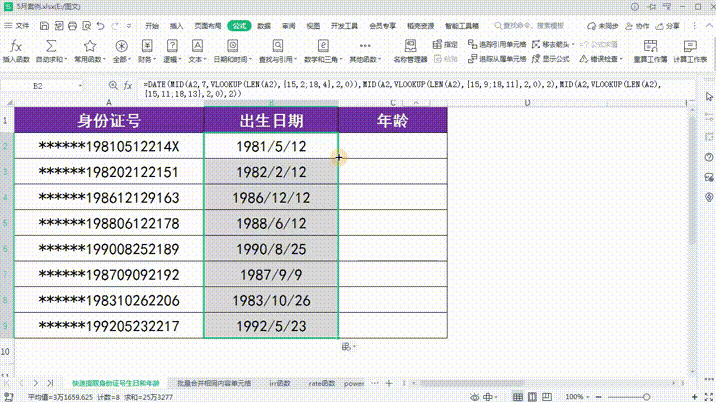The width and height of the screenshot is (716, 402).
Task: Click the Insert Function (插入函数) fx icon
Action: pyautogui.click(x=16, y=46)
